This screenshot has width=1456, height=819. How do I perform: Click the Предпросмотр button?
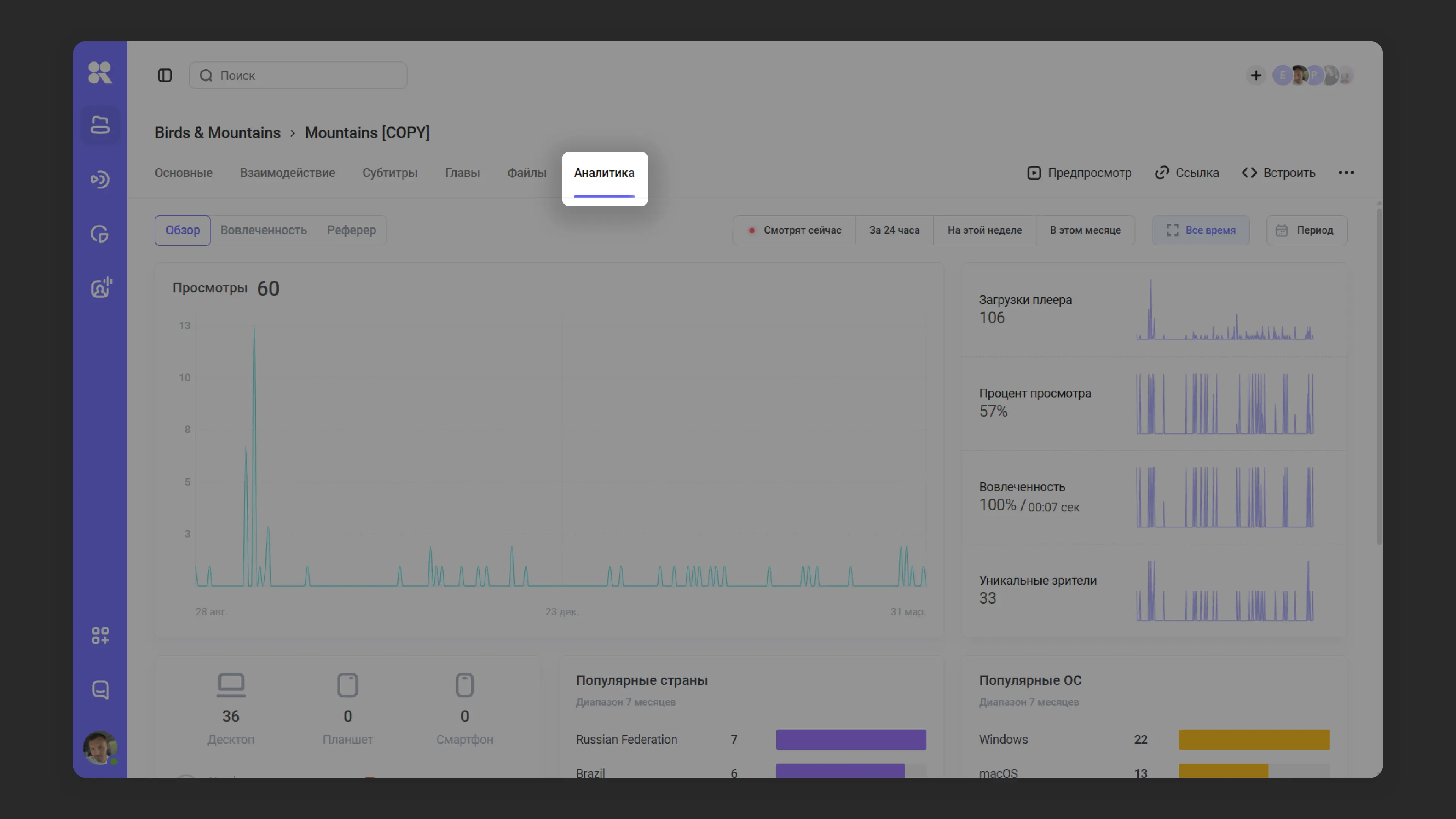click(x=1079, y=173)
